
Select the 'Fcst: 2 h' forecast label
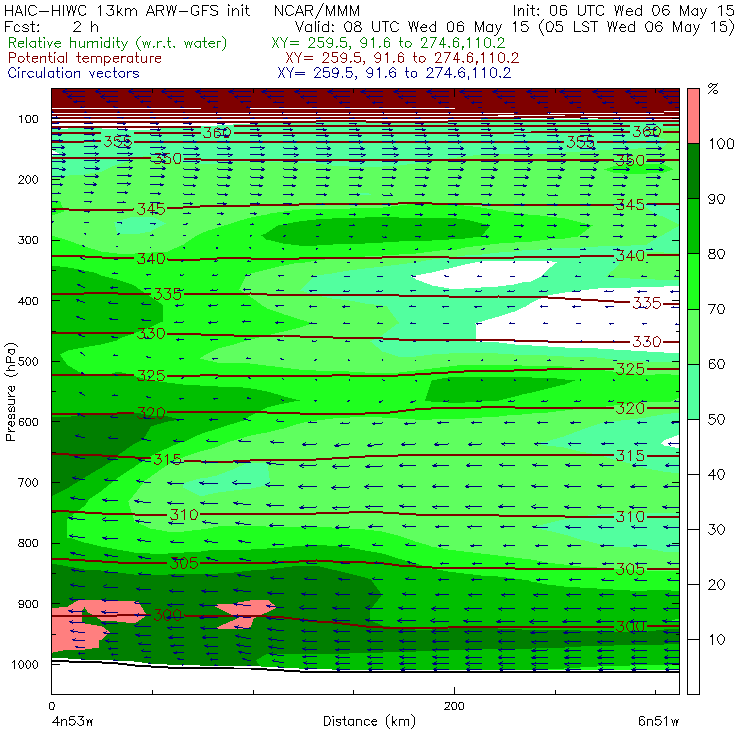(51, 27)
